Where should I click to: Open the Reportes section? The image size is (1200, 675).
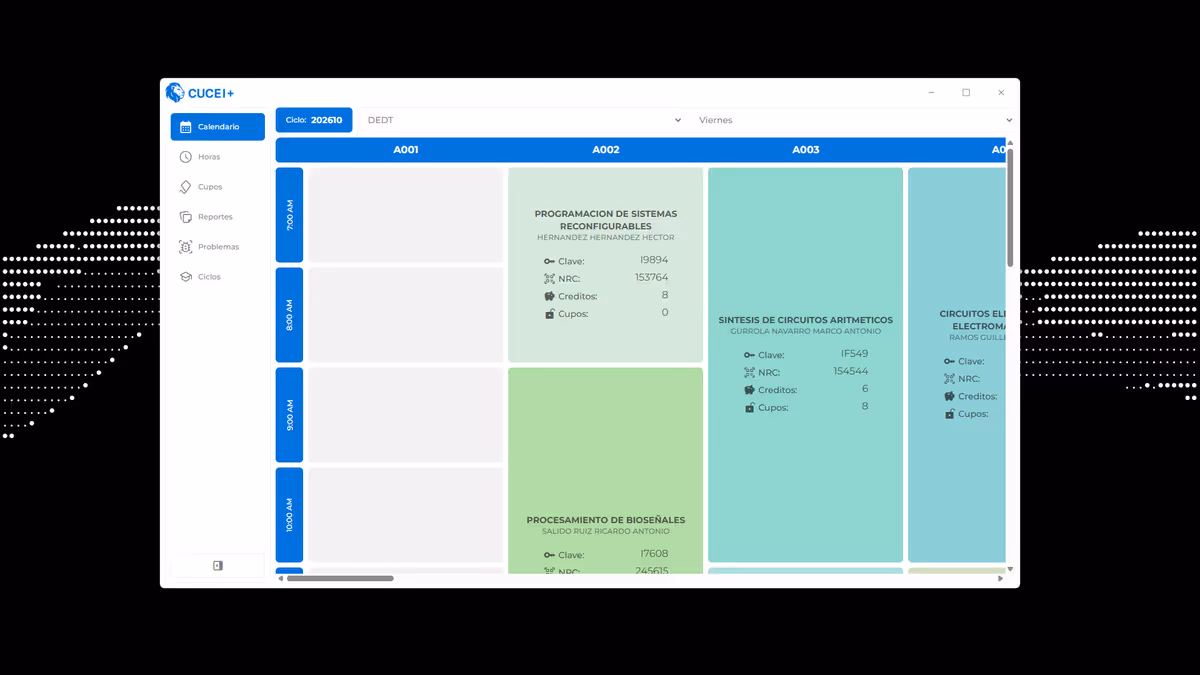(x=217, y=217)
